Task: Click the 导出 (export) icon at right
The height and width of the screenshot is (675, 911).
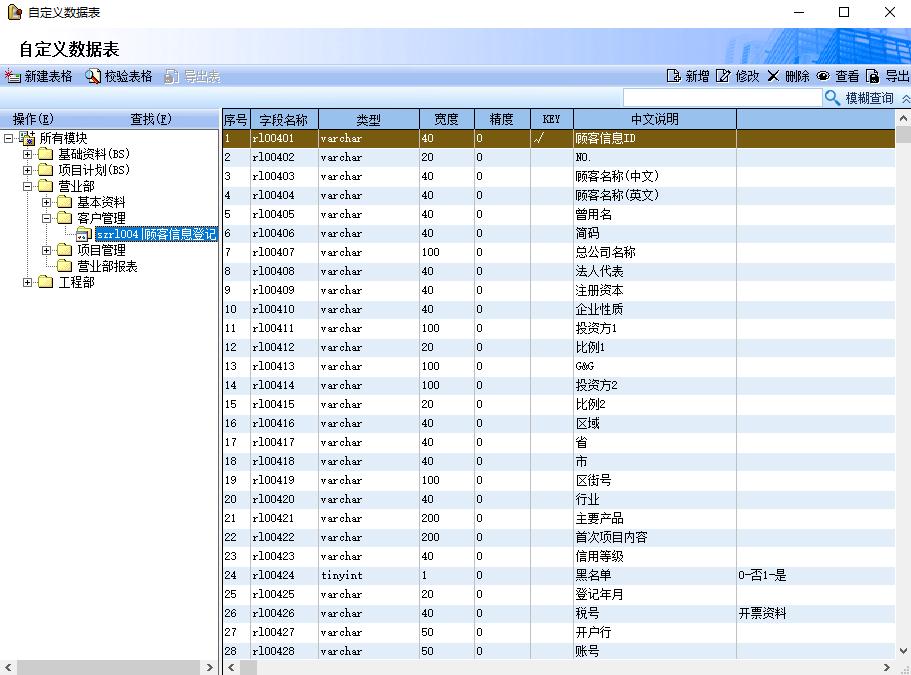Action: point(873,76)
